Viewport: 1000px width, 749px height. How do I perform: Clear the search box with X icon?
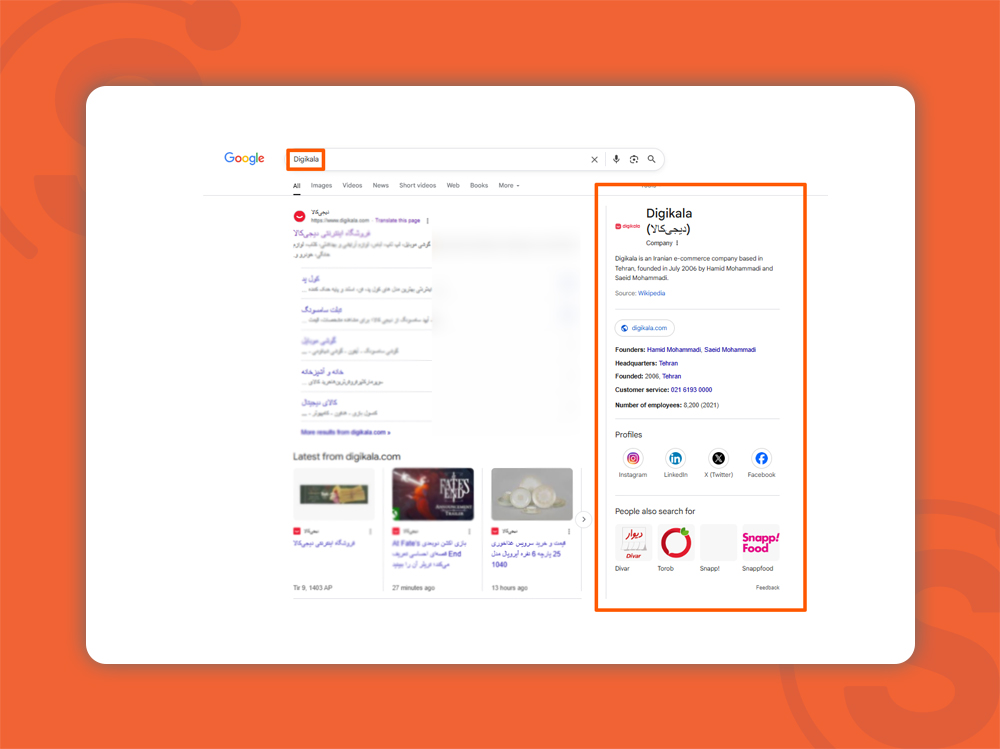[x=594, y=159]
